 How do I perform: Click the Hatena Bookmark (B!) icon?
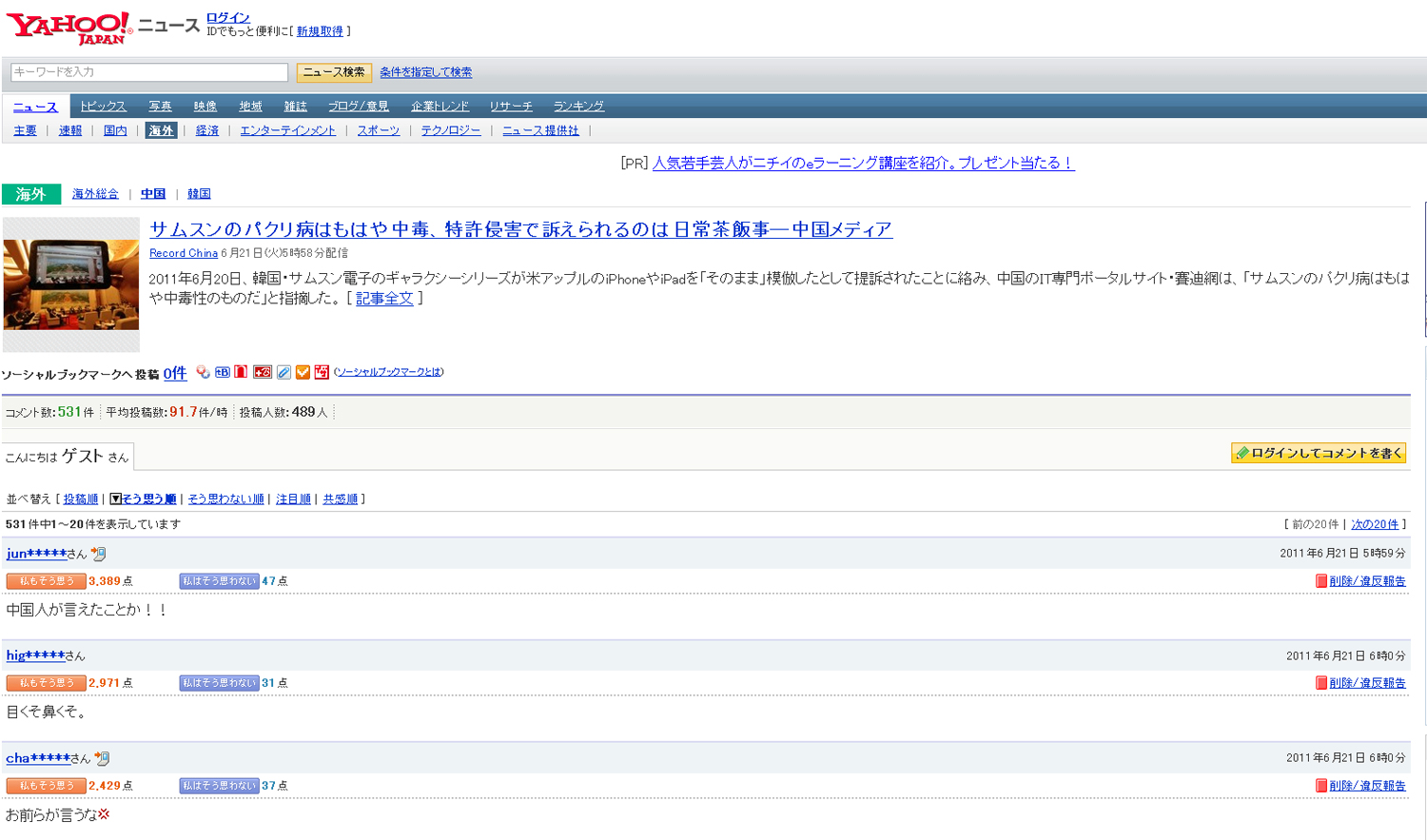pos(222,372)
